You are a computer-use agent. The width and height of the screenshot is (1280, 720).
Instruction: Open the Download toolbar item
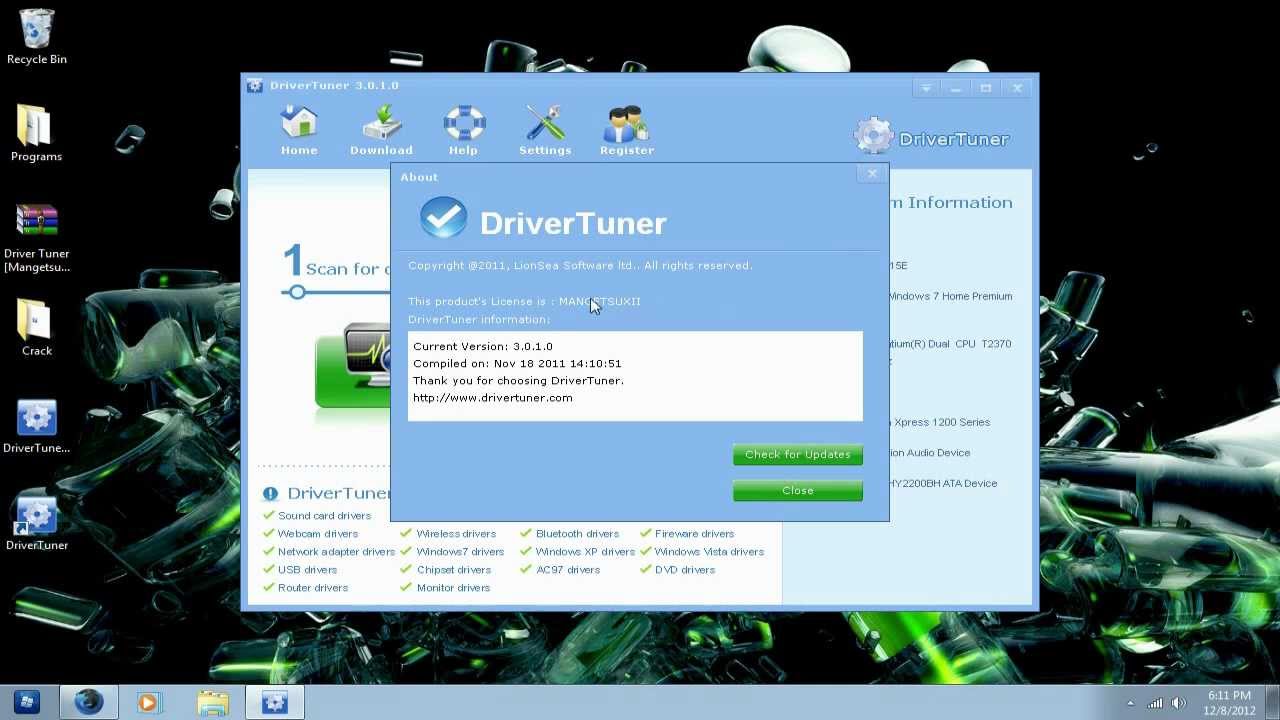tap(381, 131)
